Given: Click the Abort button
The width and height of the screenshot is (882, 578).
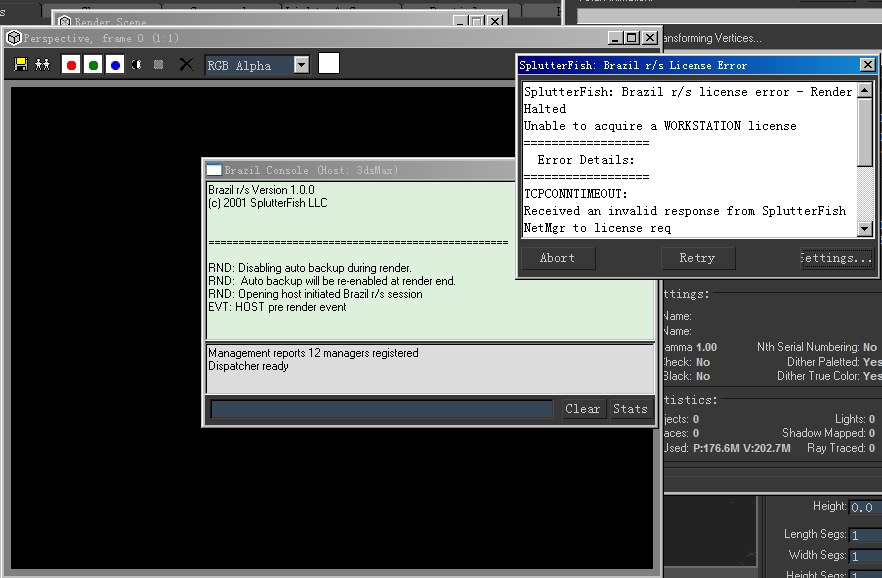Looking at the screenshot, I should (x=557, y=258).
